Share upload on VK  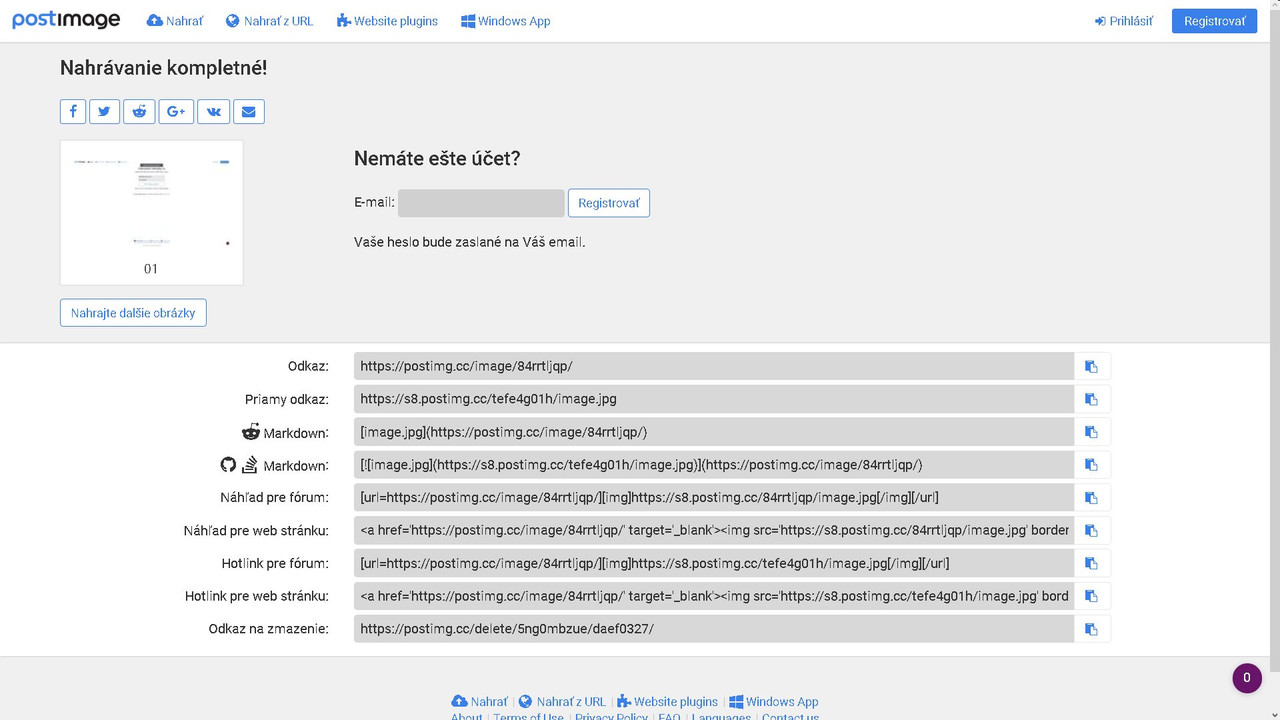[x=214, y=111]
